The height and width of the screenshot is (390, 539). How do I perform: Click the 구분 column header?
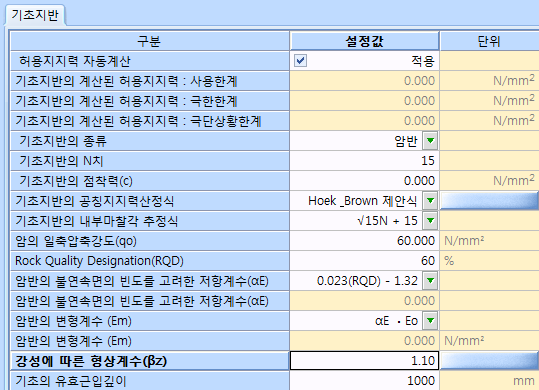pyautogui.click(x=150, y=41)
